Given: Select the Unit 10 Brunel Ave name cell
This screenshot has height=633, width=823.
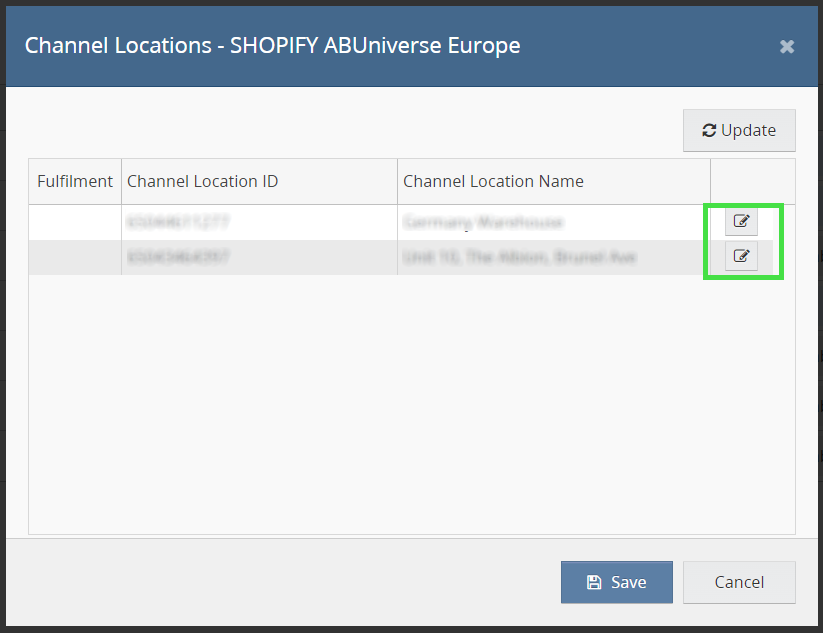Looking at the screenshot, I should coord(519,257).
